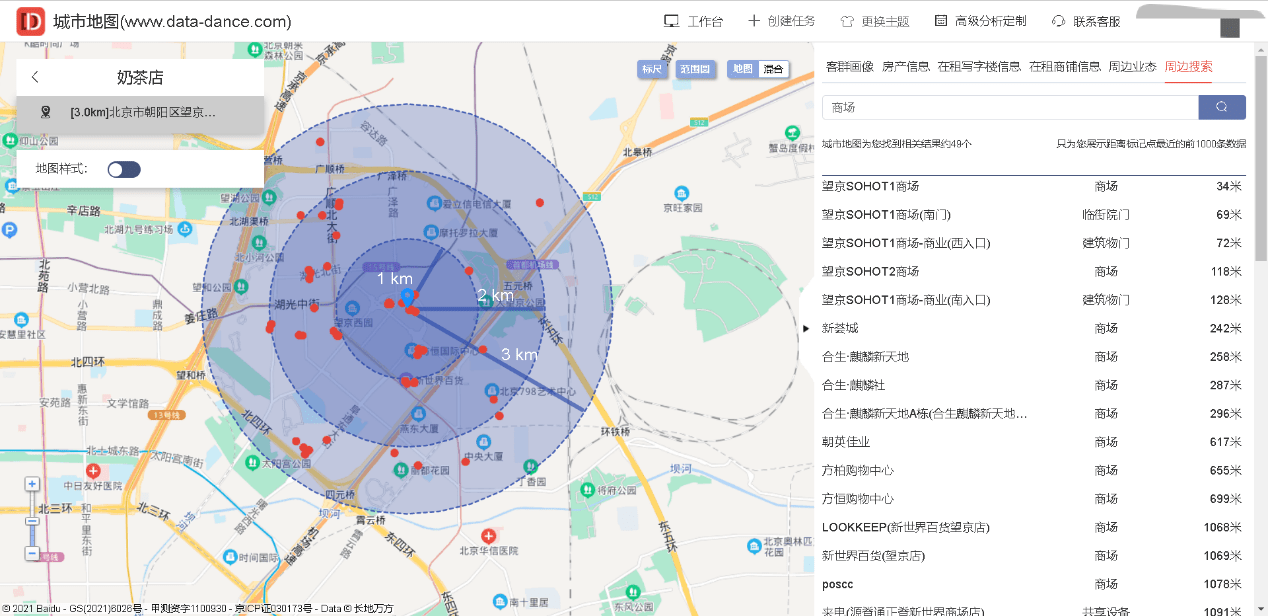1268x616 pixels.
Task: Click the 燕东大厦 building icon
Action: (419, 413)
